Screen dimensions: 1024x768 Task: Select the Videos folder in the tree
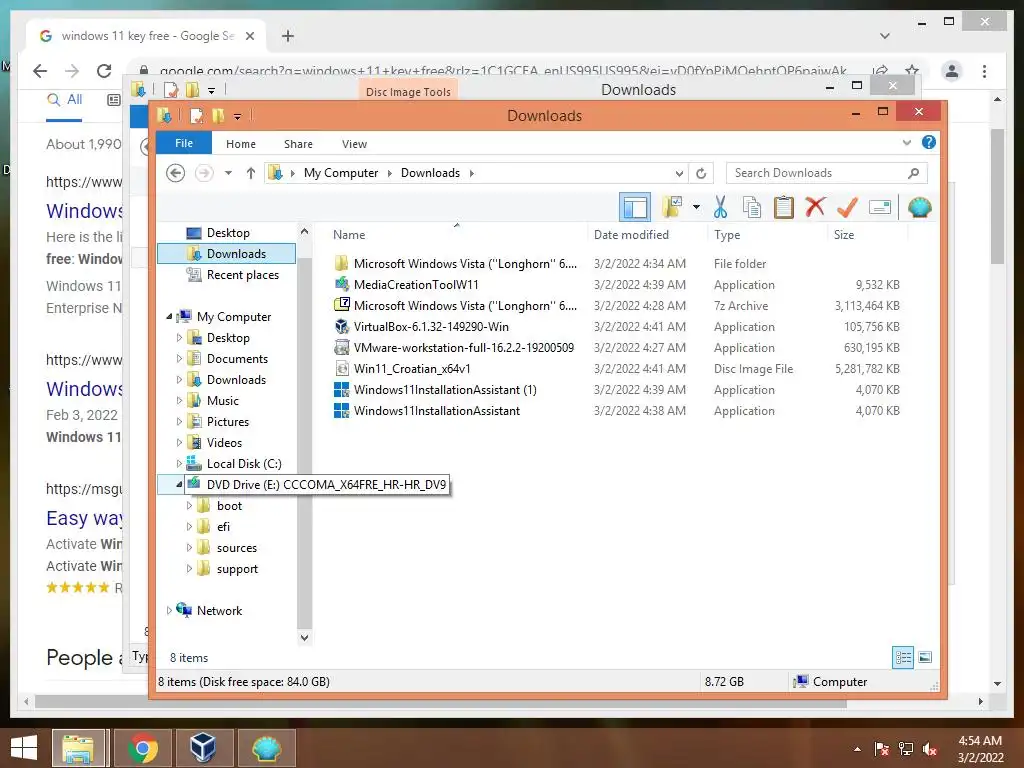pos(224,443)
